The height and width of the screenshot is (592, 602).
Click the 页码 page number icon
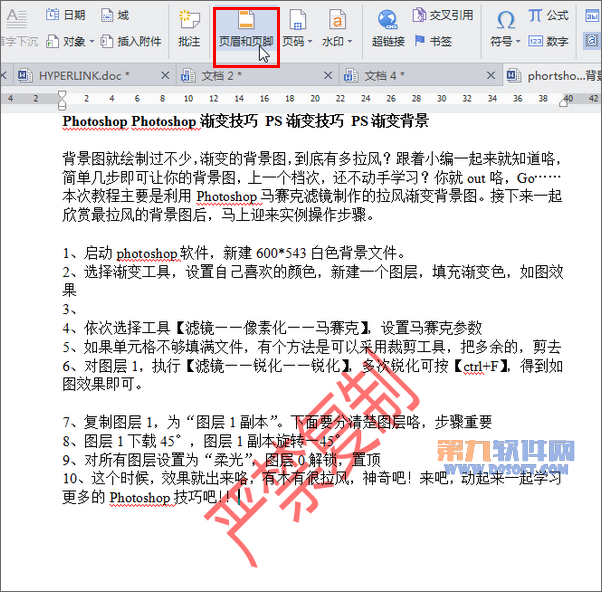click(297, 19)
